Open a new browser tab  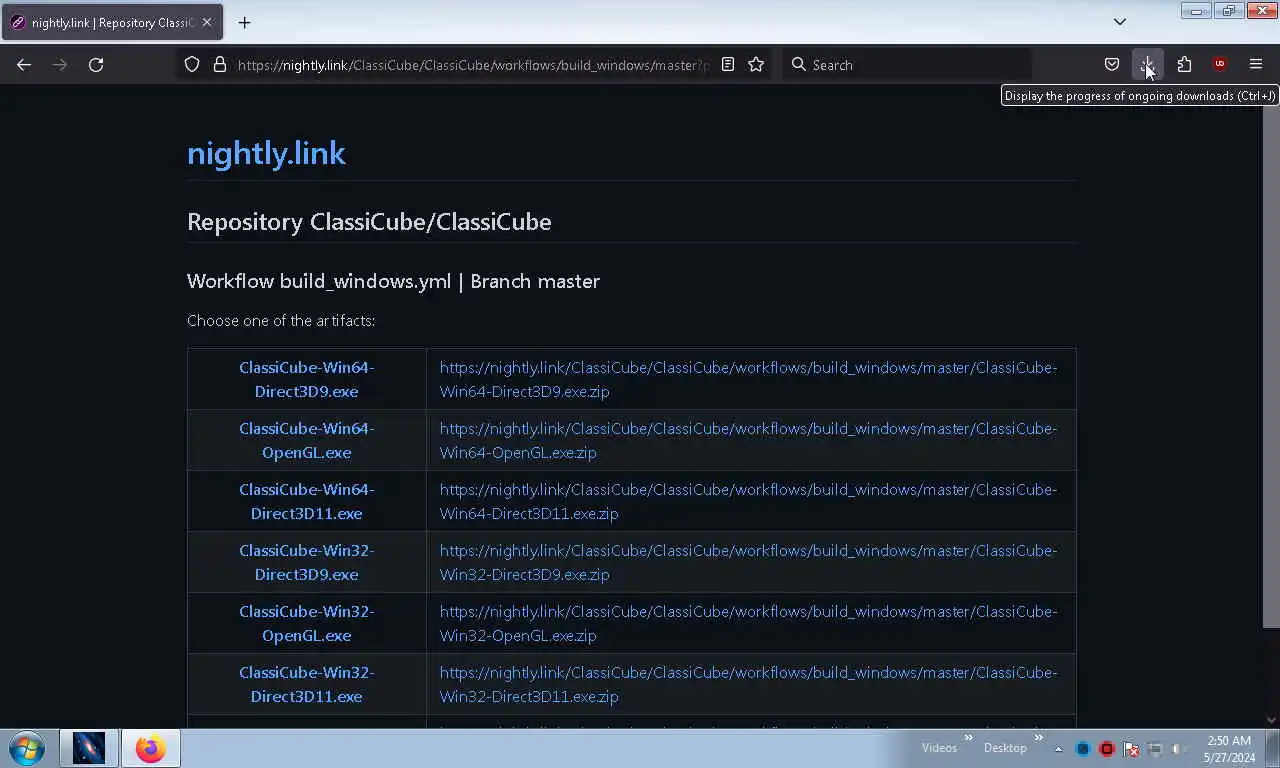pyautogui.click(x=244, y=22)
